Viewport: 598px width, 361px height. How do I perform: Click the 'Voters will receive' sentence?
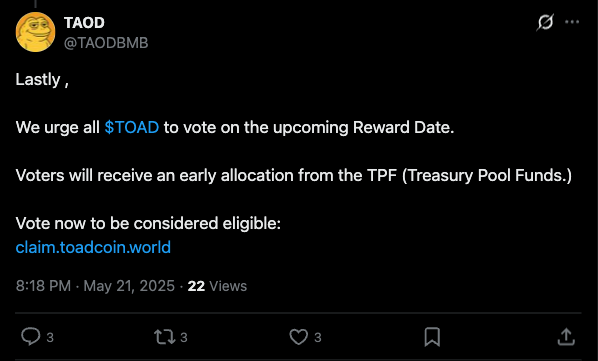(x=294, y=176)
